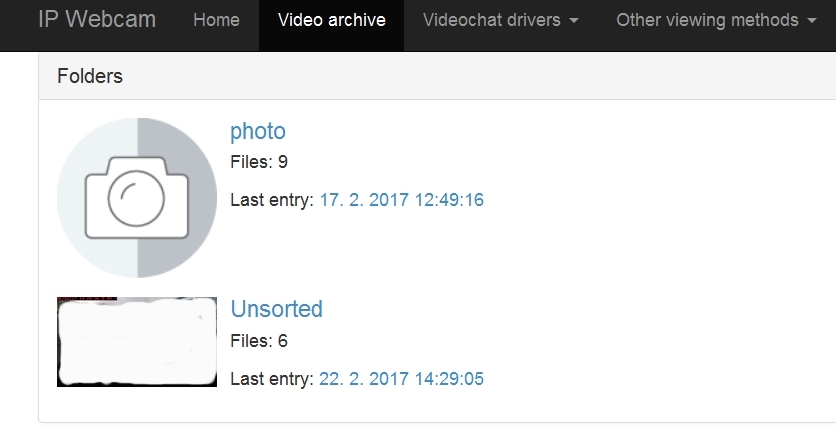Open the Other viewing methods dropdown
The height and width of the screenshot is (427, 836).
(x=707, y=20)
